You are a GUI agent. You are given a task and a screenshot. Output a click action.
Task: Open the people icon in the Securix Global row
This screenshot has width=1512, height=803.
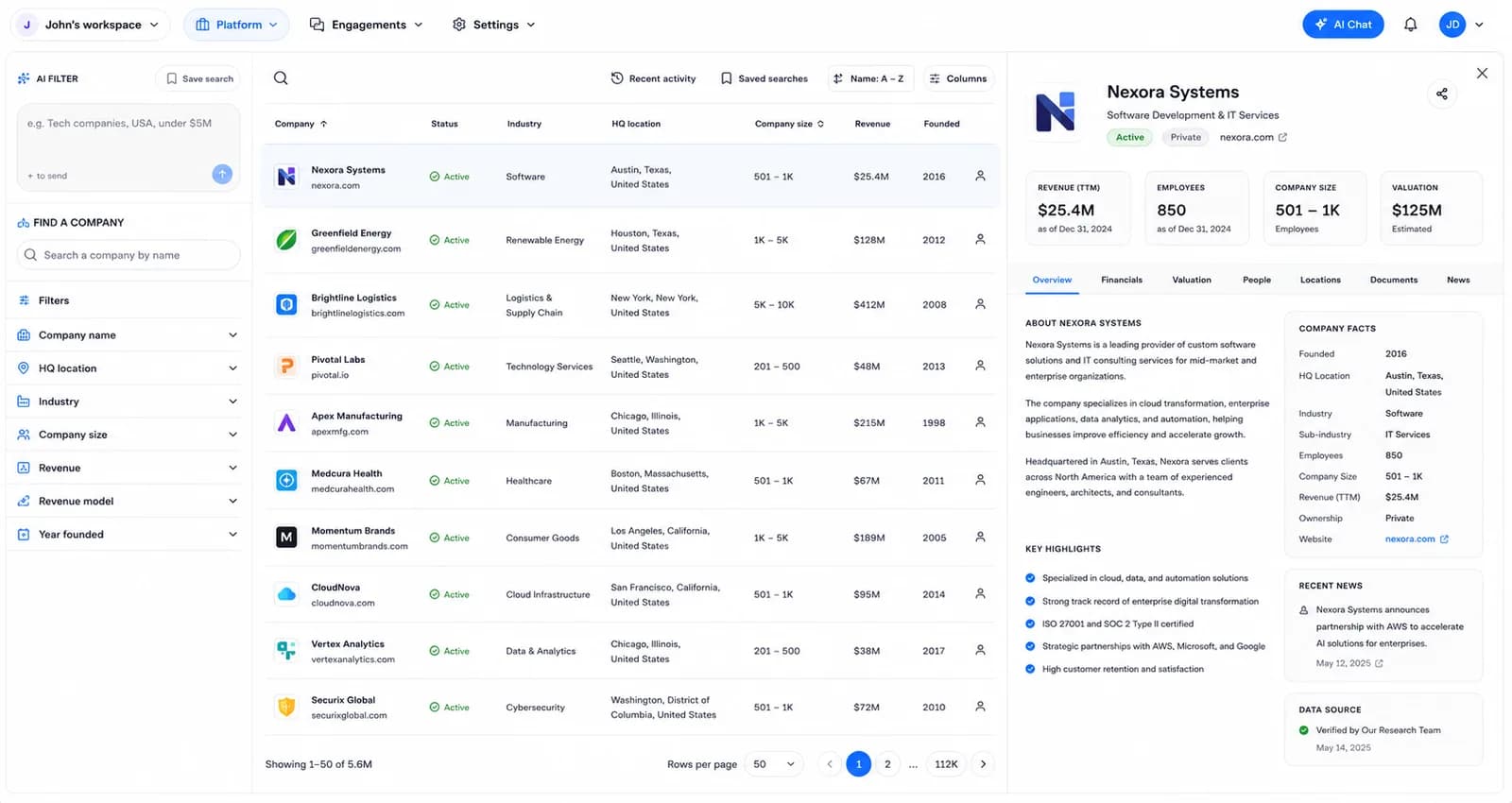click(x=980, y=707)
